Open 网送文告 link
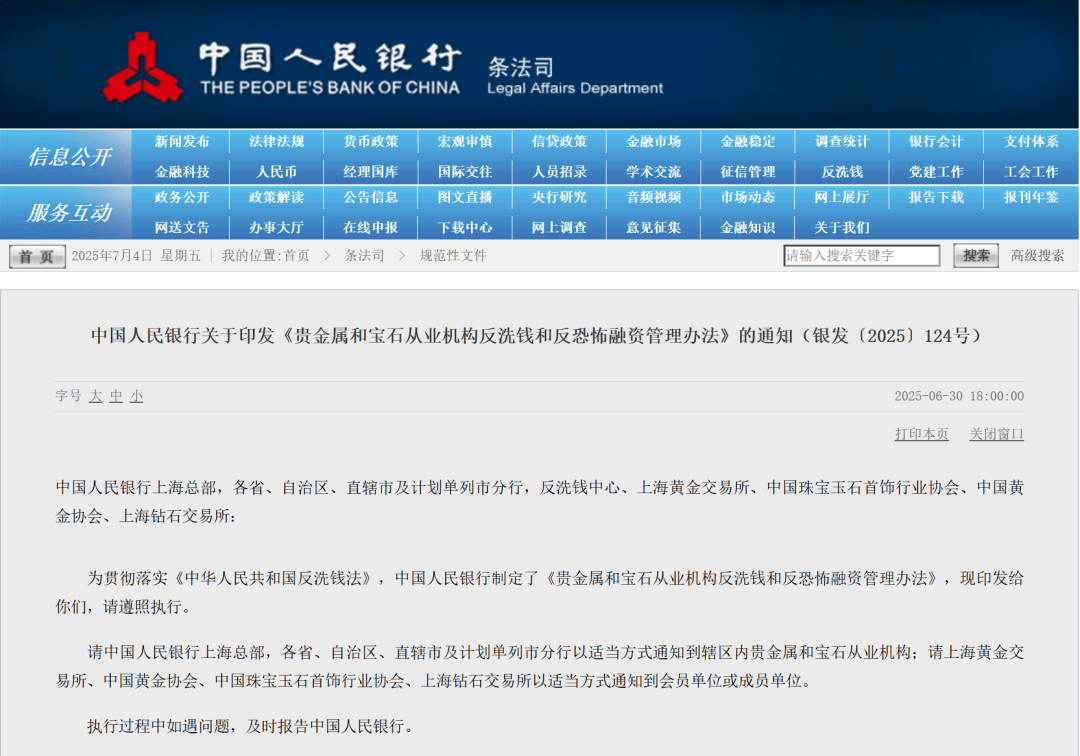Screen dimensions: 1080x756 182,228
